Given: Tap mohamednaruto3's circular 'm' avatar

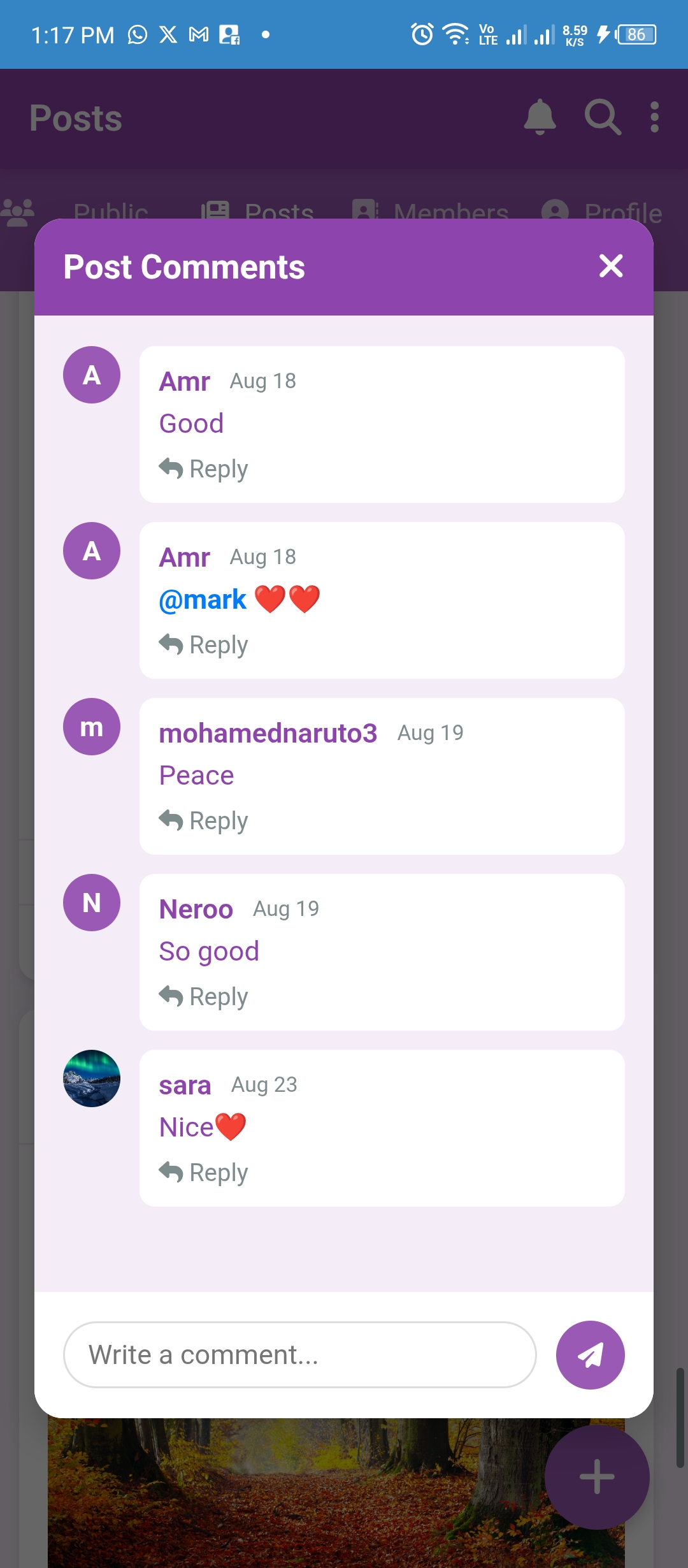Looking at the screenshot, I should point(92,727).
